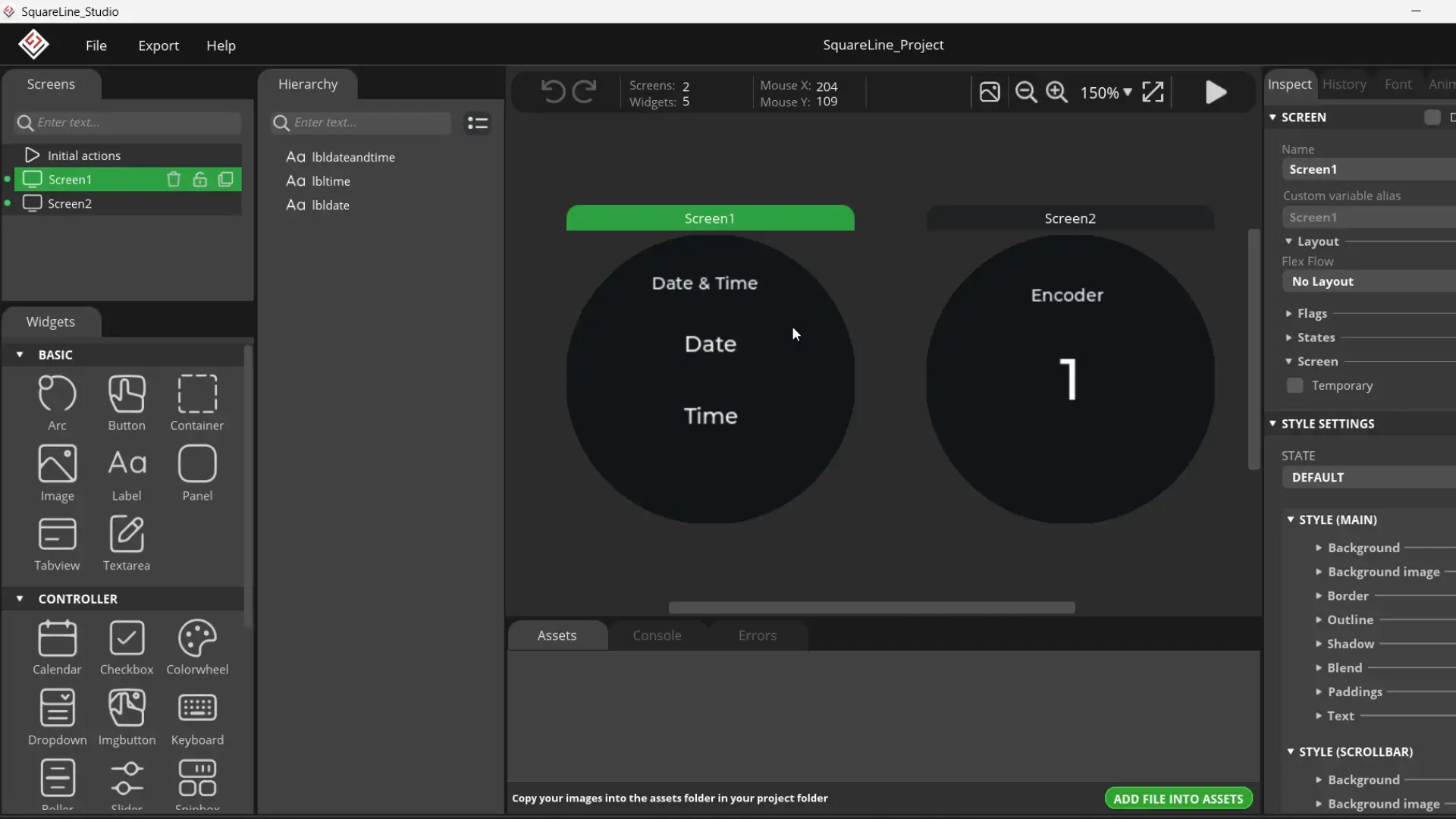Collapse the BASIC widgets group
This screenshot has width=1456, height=819.
20,355
